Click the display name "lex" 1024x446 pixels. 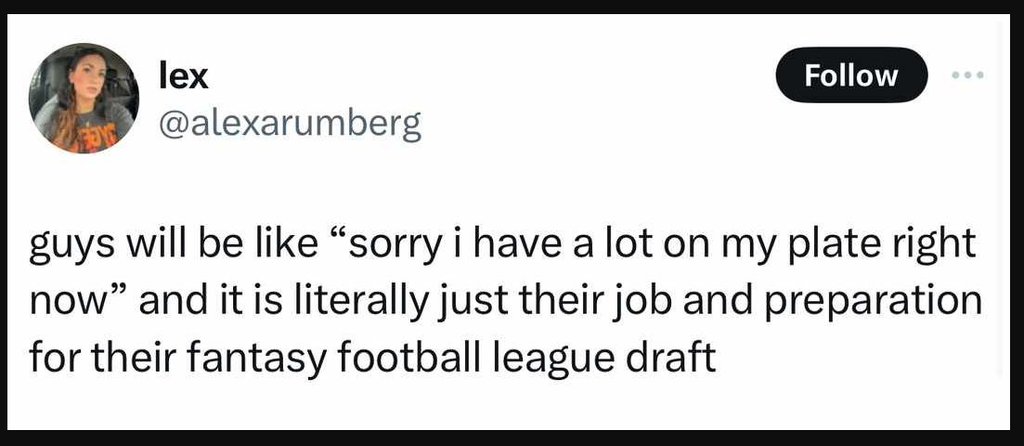(183, 74)
